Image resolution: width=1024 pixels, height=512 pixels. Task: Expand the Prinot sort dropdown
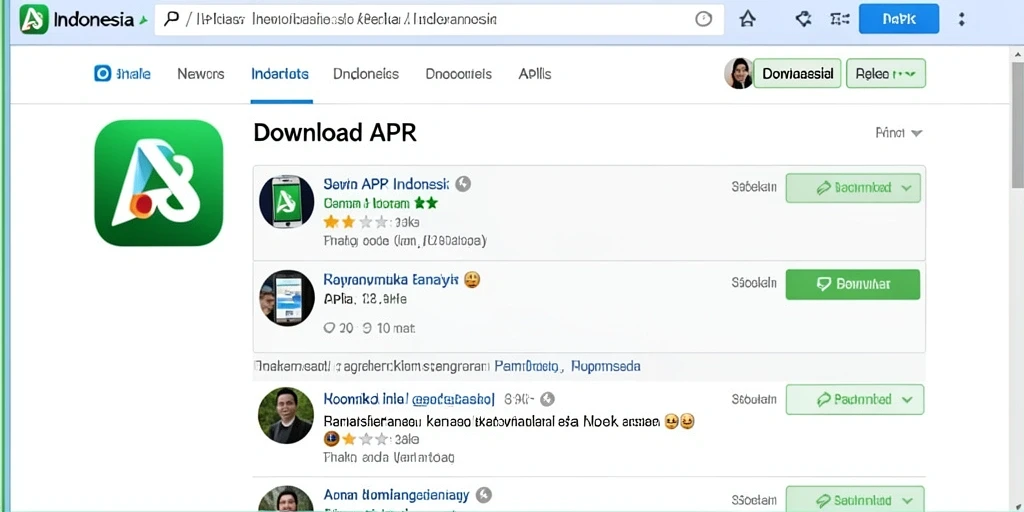click(899, 133)
